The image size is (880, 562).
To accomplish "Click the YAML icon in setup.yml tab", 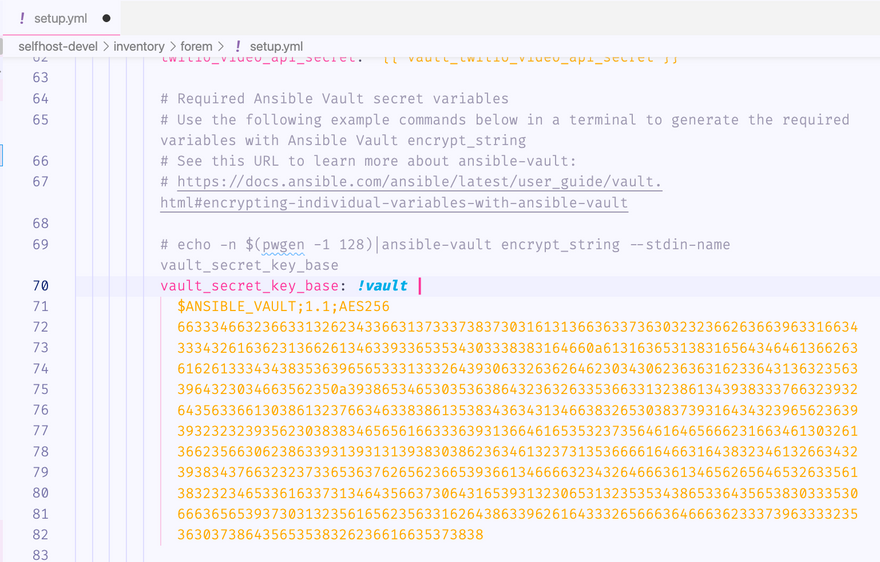I will (x=22, y=18).
